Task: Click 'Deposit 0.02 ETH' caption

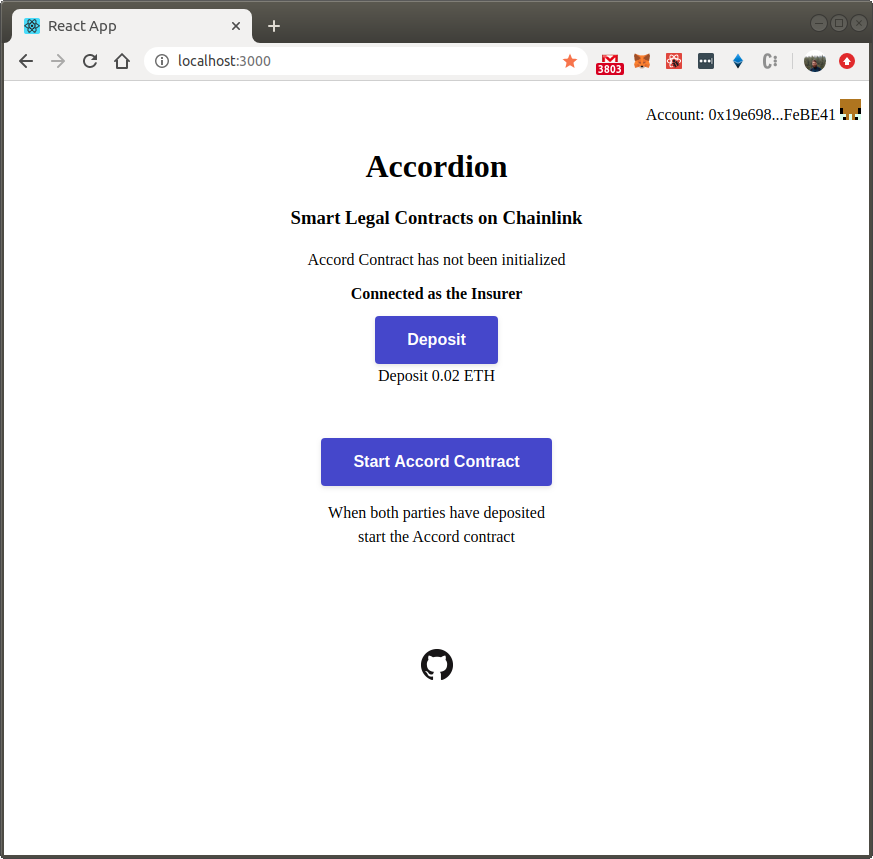Action: [436, 376]
